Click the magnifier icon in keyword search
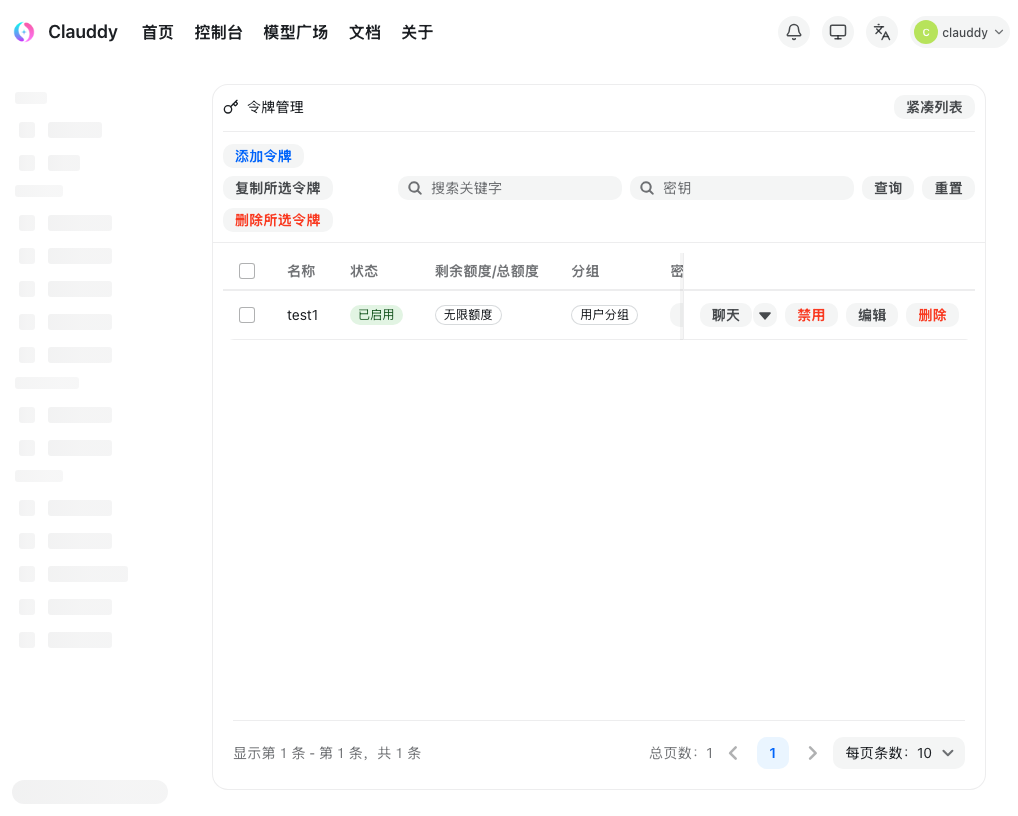Screen dimensions: 1018x816 (414, 188)
